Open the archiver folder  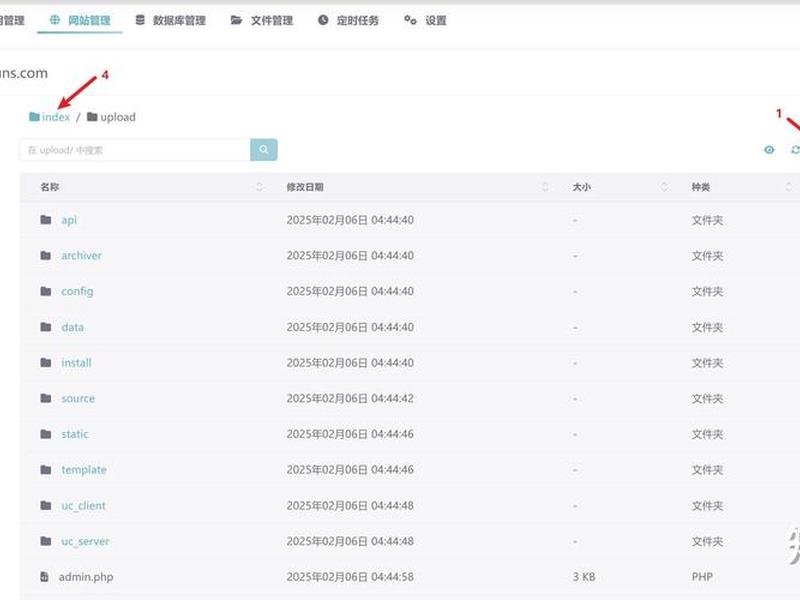(82, 256)
